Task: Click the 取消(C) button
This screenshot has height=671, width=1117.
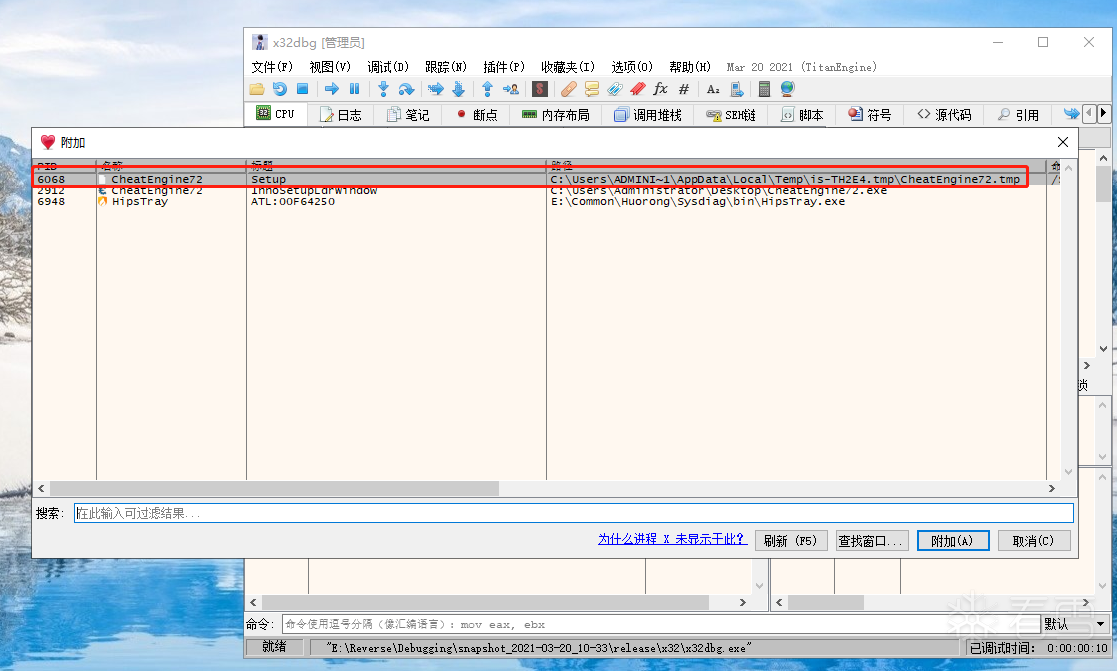Action: (x=1034, y=541)
